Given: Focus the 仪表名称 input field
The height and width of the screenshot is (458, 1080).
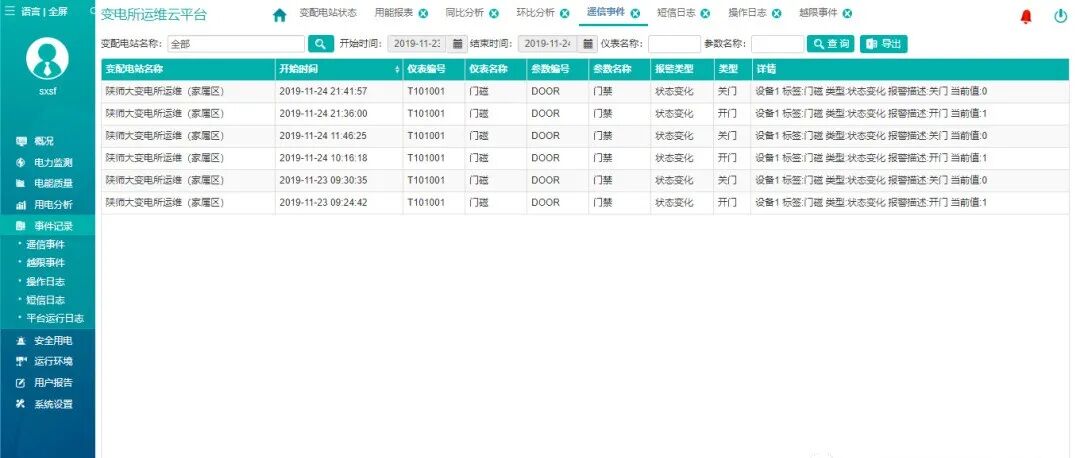Looking at the screenshot, I should point(674,44).
